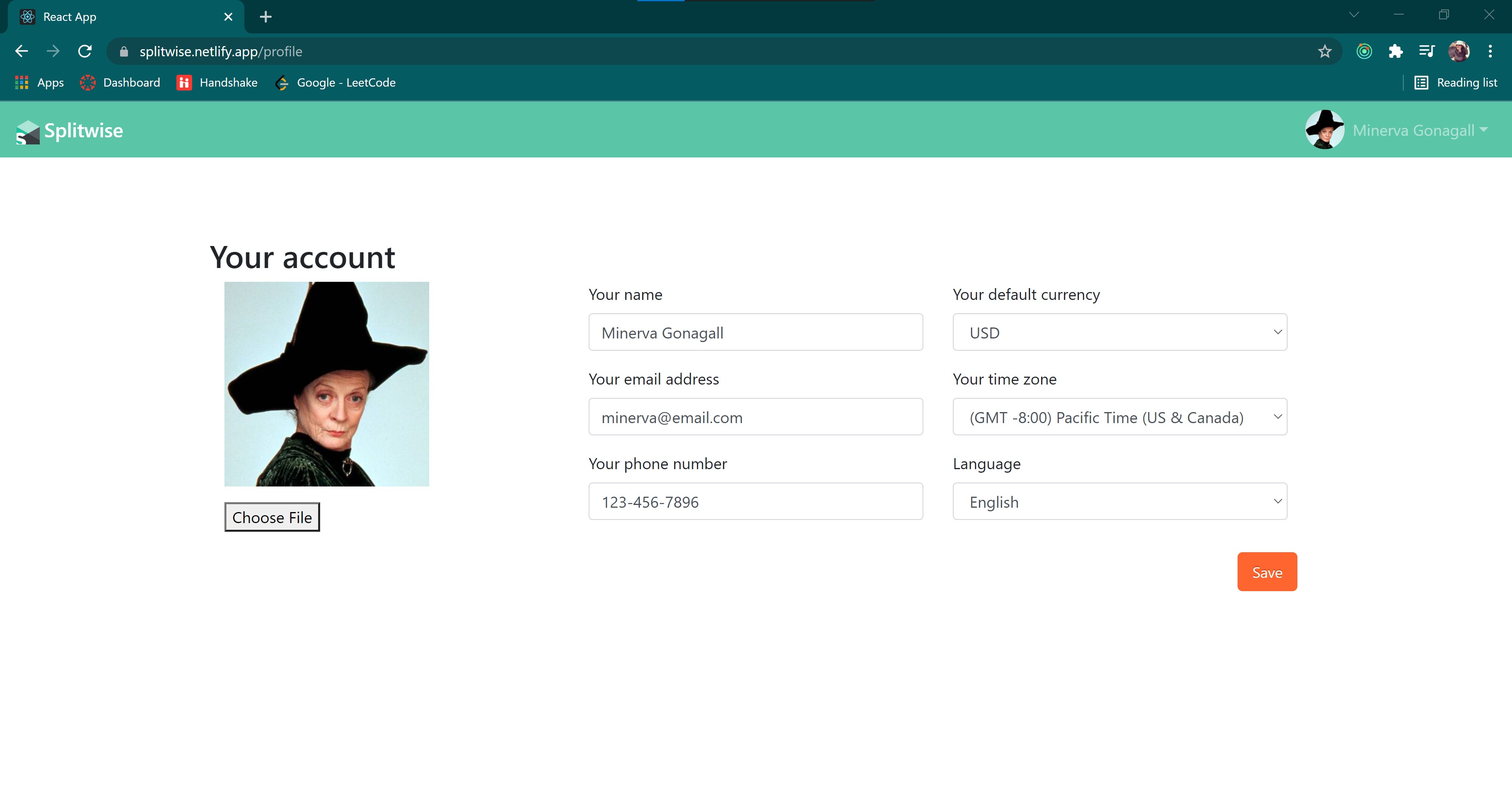This screenshot has height=810, width=1512.
Task: Open the Extensions puzzle icon
Action: [x=1395, y=52]
